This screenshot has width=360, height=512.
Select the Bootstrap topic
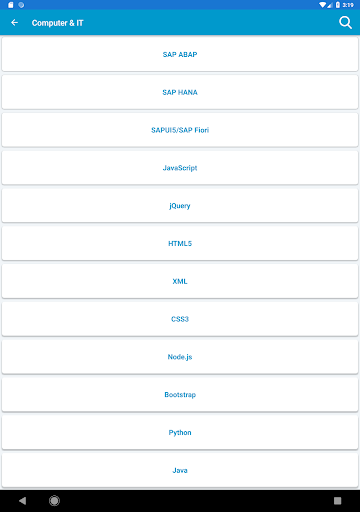(x=180, y=395)
